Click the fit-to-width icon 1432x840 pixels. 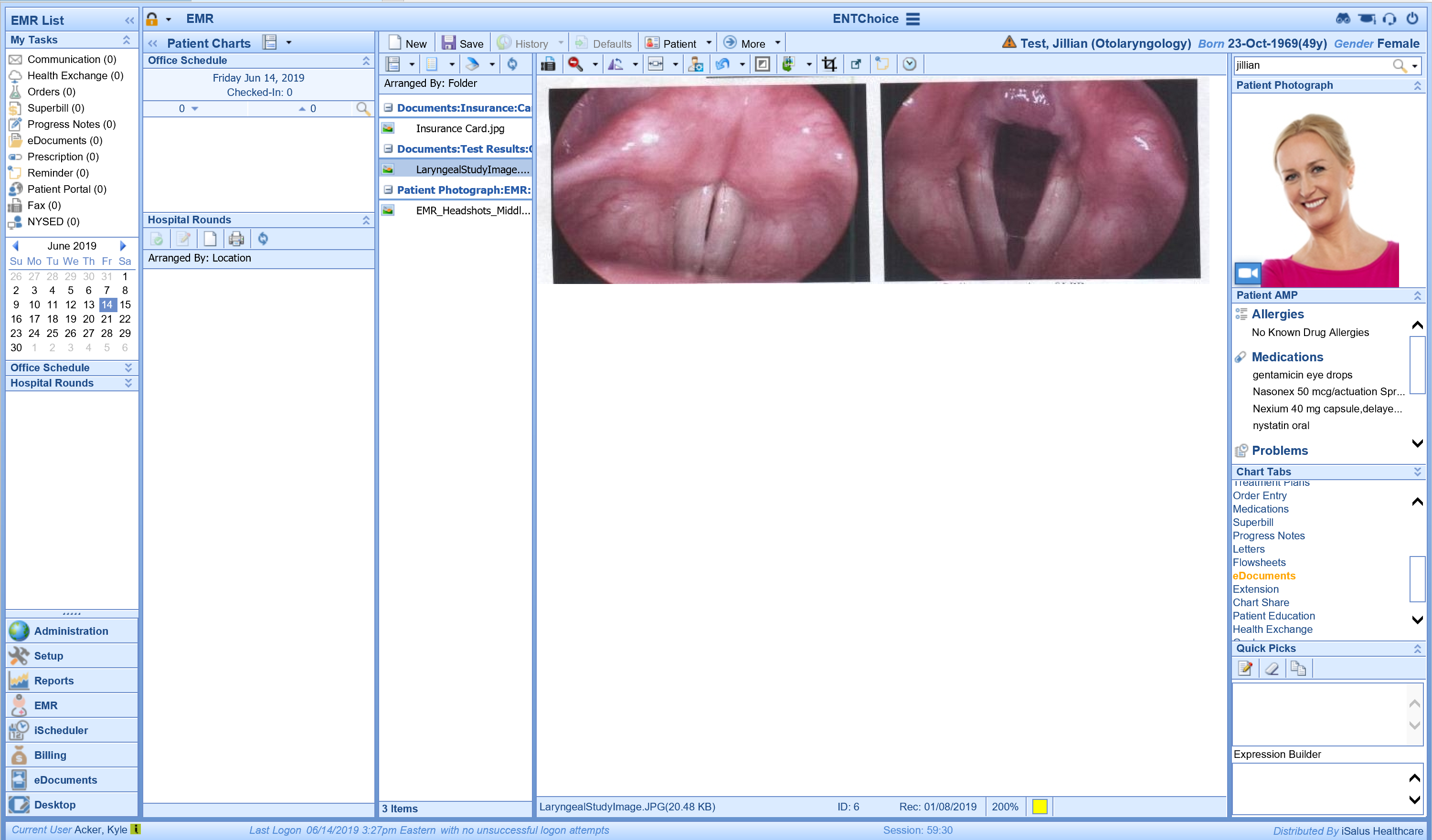click(x=656, y=64)
